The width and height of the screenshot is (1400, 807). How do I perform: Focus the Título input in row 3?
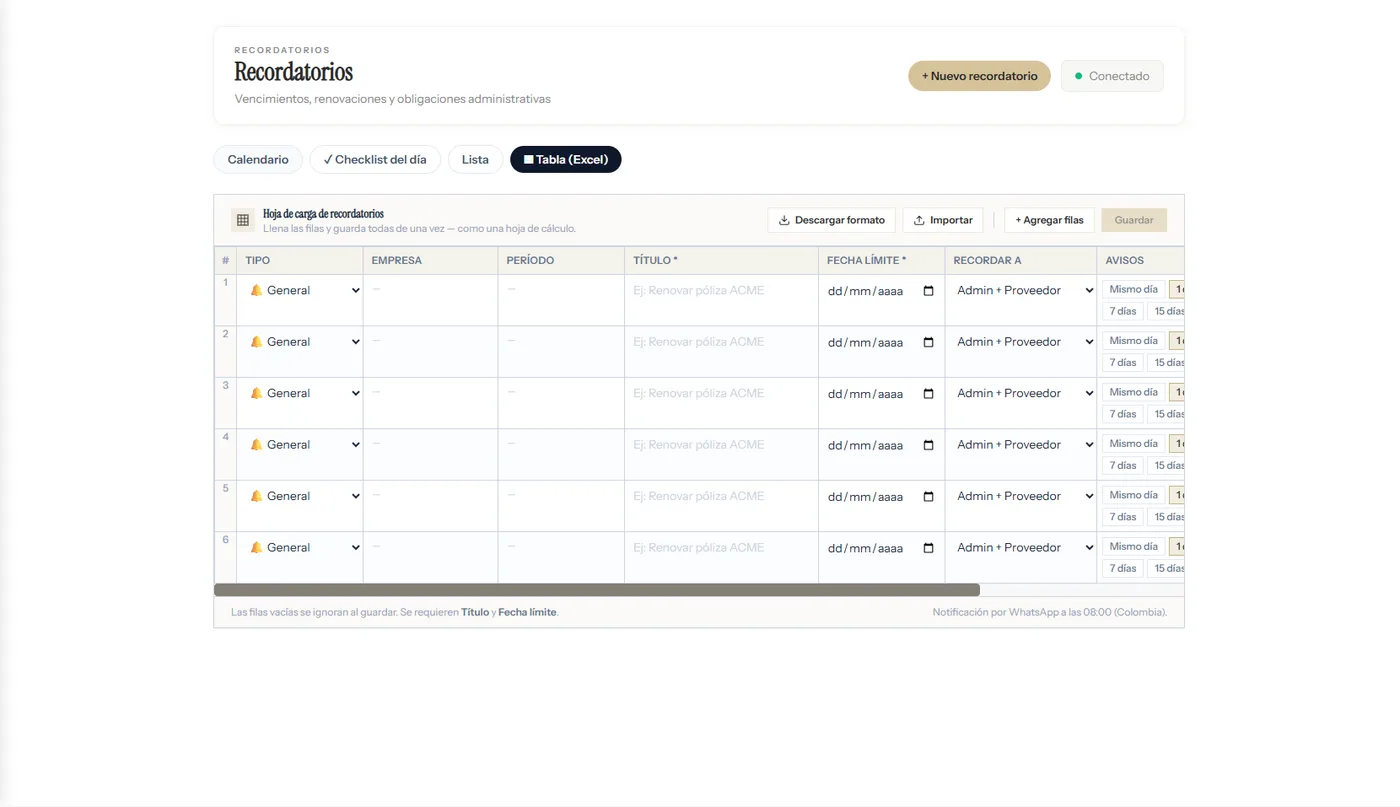click(x=721, y=394)
